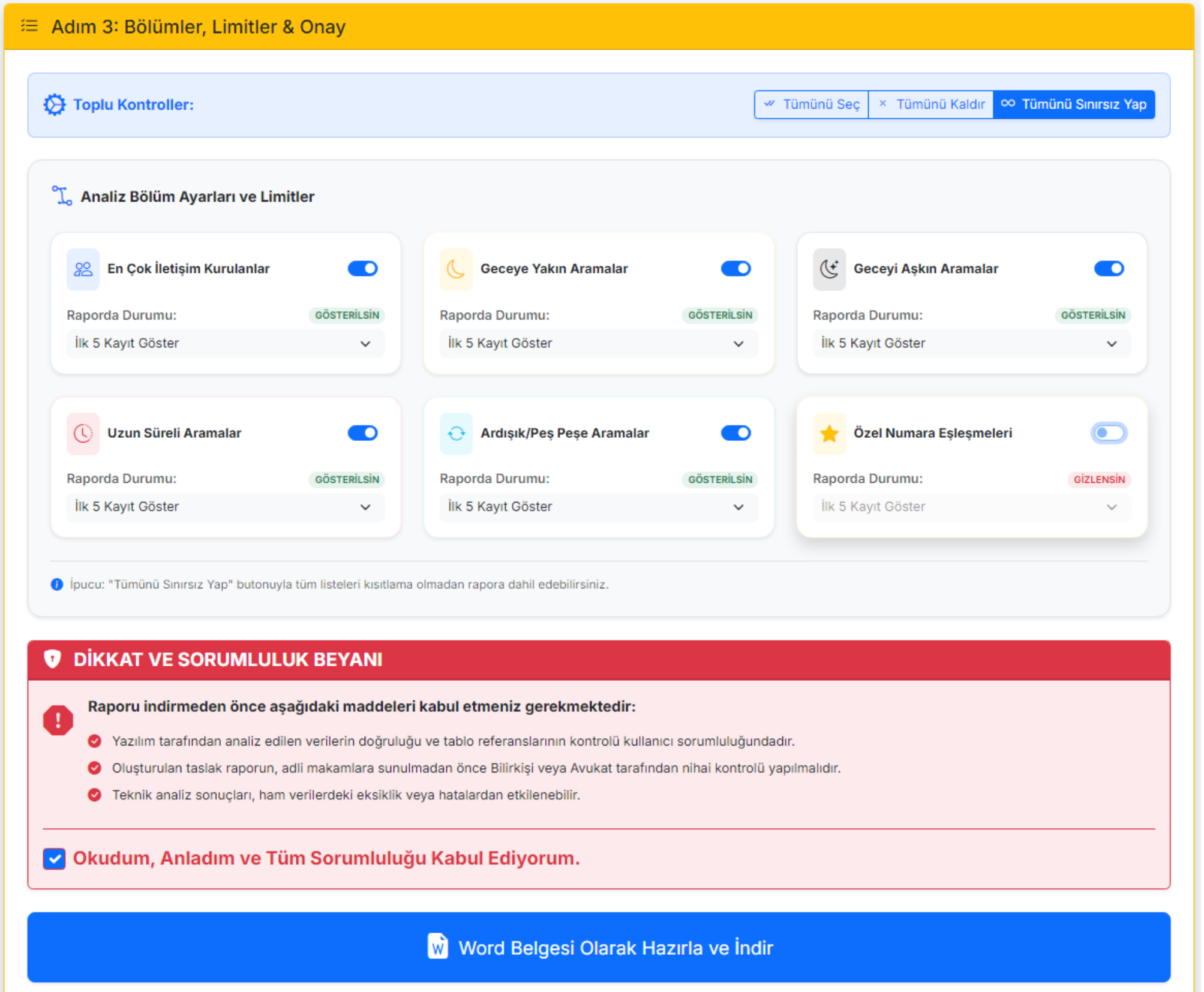The width and height of the screenshot is (1204, 992).
Task: Click the blue info icon beside the İpucu text
Action: (57, 584)
